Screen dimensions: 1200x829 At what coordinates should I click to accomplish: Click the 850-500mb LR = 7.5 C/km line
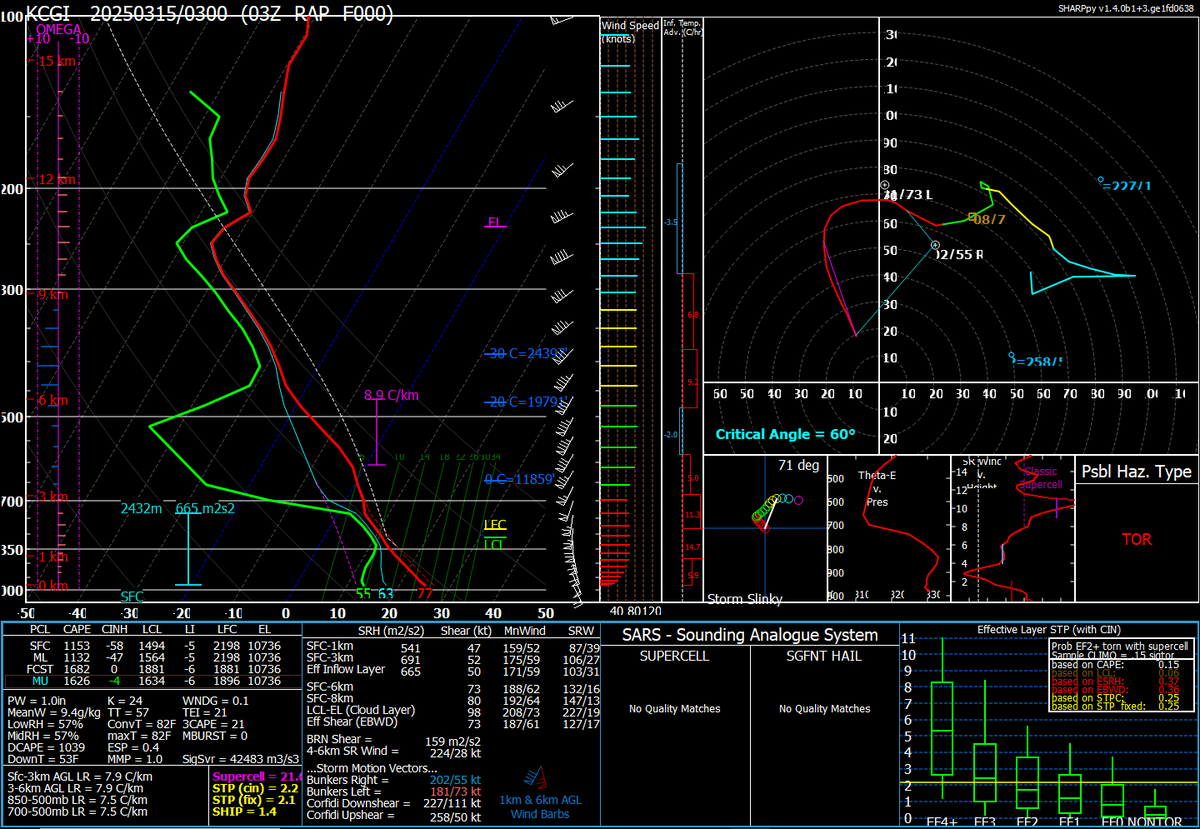pyautogui.click(x=78, y=800)
